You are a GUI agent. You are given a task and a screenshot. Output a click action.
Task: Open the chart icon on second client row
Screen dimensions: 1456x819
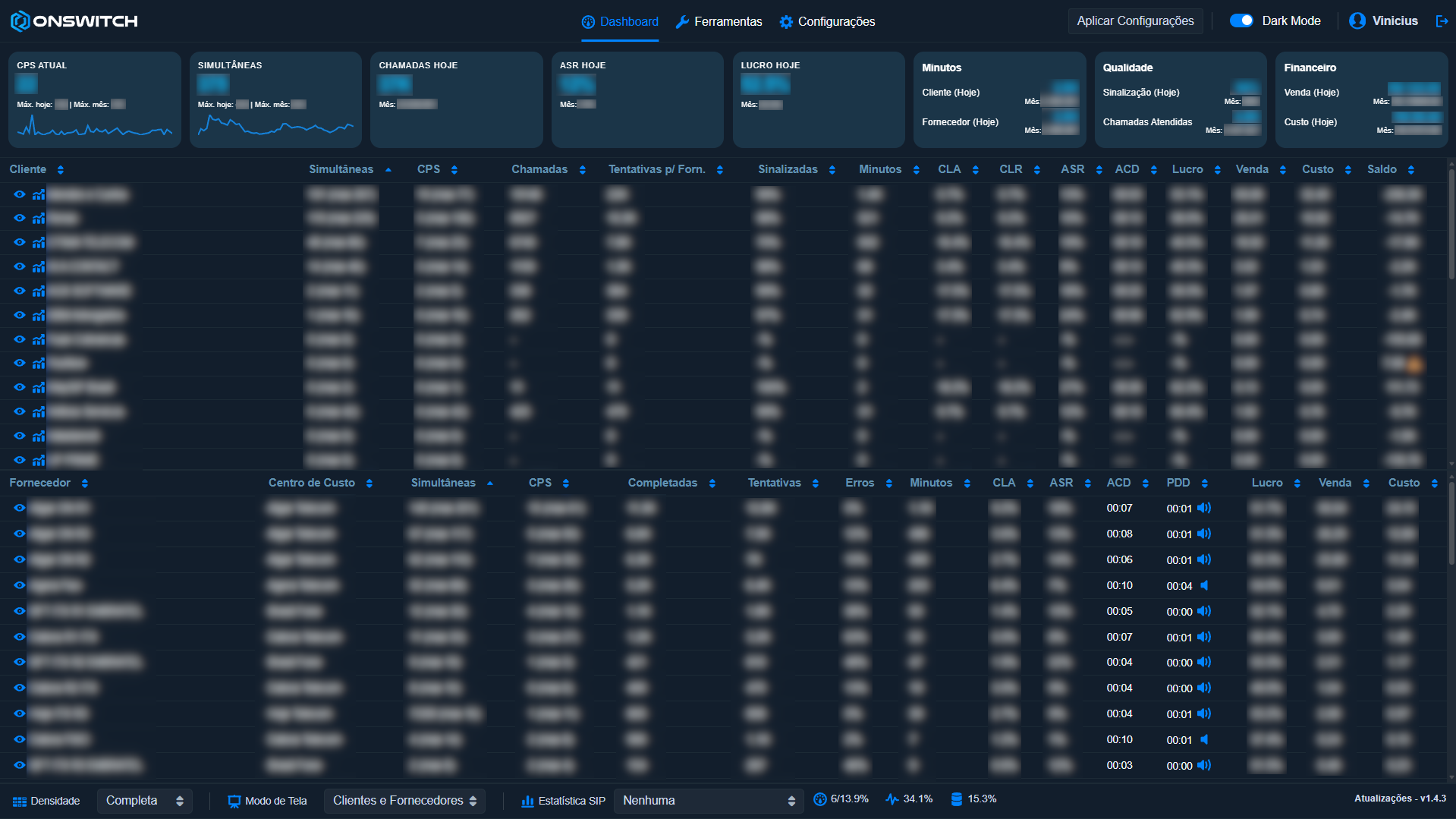point(39,218)
